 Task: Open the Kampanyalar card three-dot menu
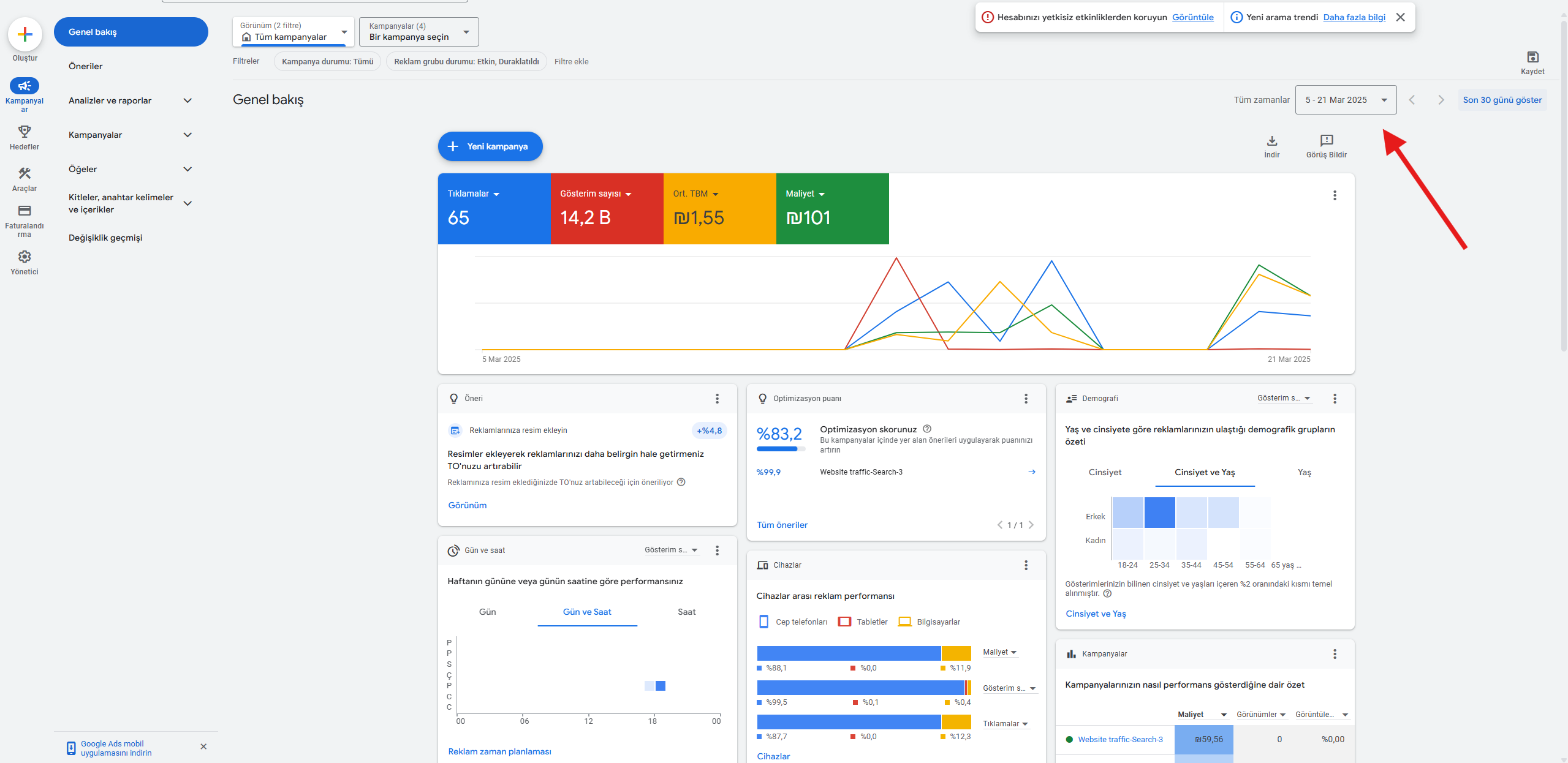[1335, 654]
